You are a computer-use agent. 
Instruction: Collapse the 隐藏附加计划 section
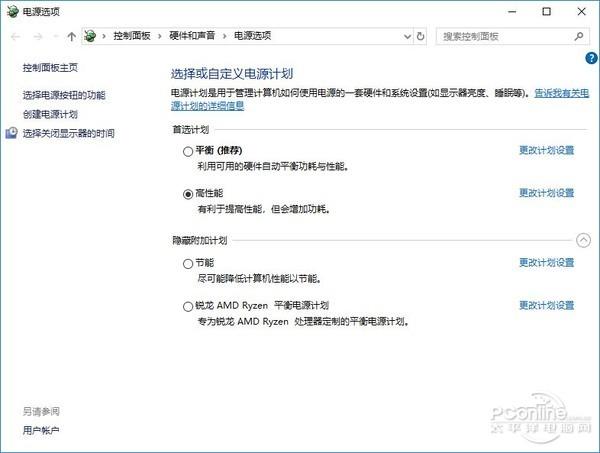(583, 240)
